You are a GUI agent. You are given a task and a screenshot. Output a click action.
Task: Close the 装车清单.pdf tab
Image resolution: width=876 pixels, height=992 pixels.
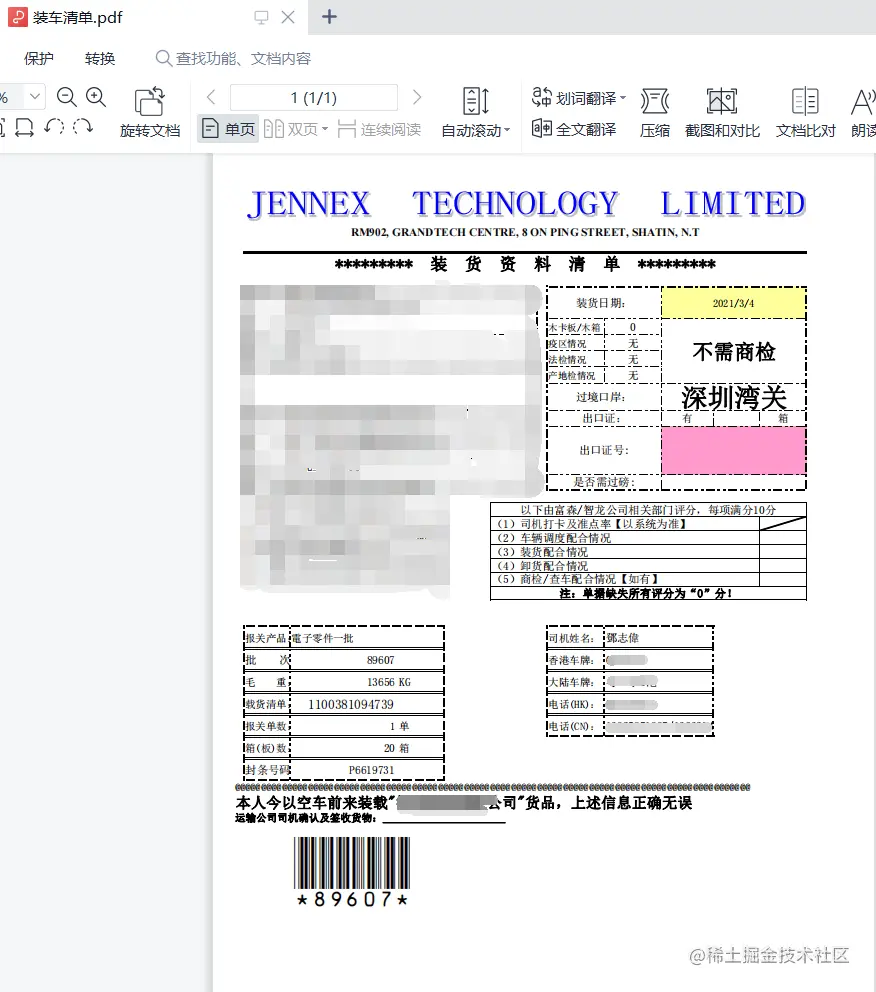[288, 17]
